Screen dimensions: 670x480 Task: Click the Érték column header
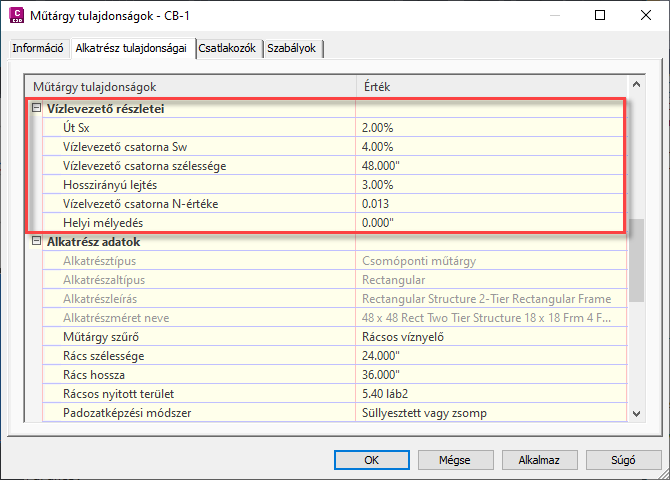490,87
